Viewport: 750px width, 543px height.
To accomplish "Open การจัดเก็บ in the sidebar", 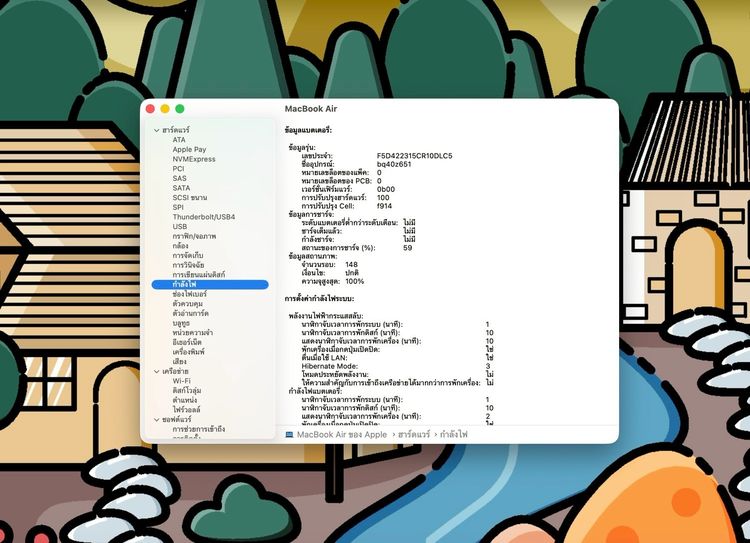I will (188, 255).
